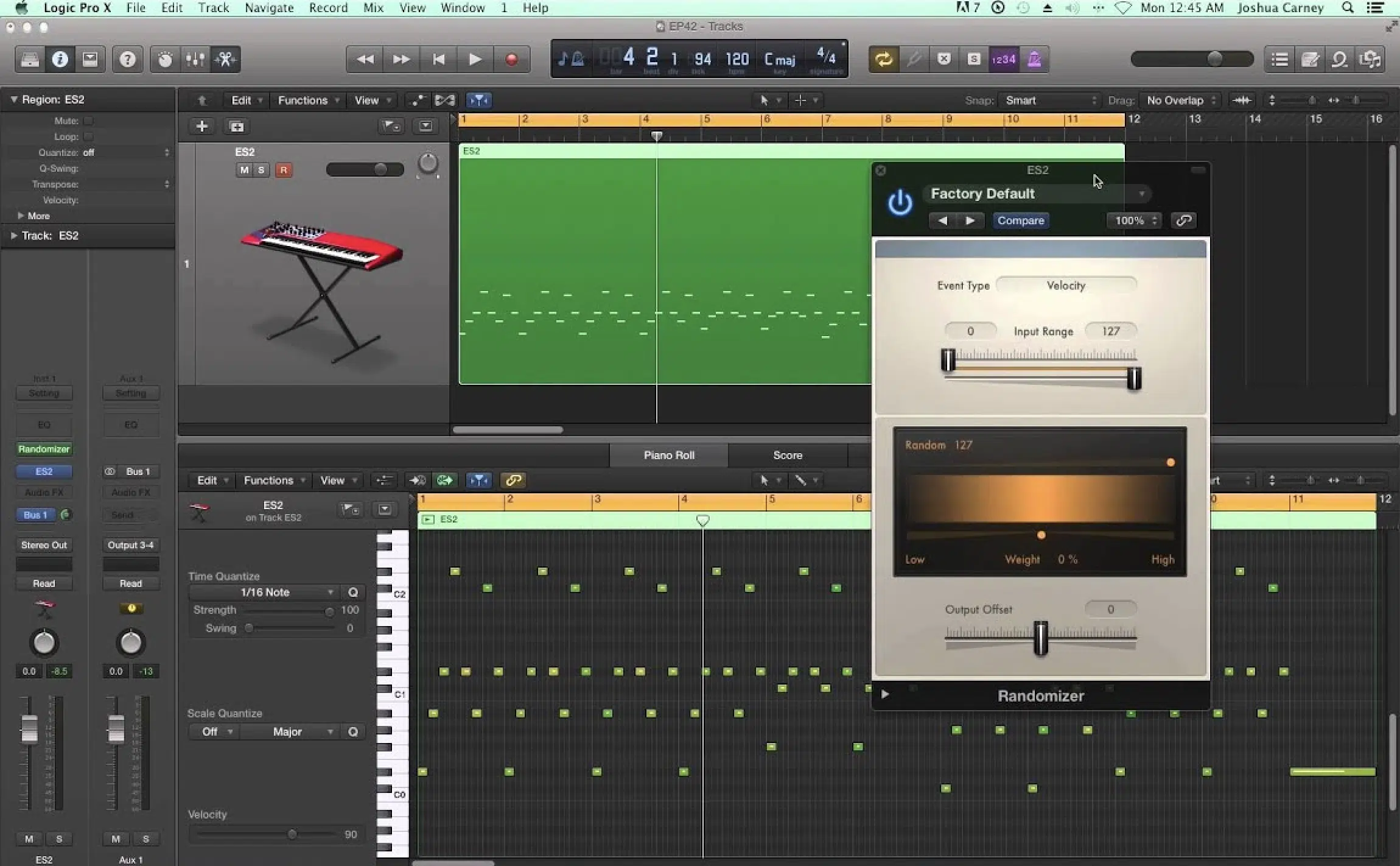Image resolution: width=1400 pixels, height=866 pixels.
Task: Open the Loop Browser icon
Action: [x=1340, y=59]
